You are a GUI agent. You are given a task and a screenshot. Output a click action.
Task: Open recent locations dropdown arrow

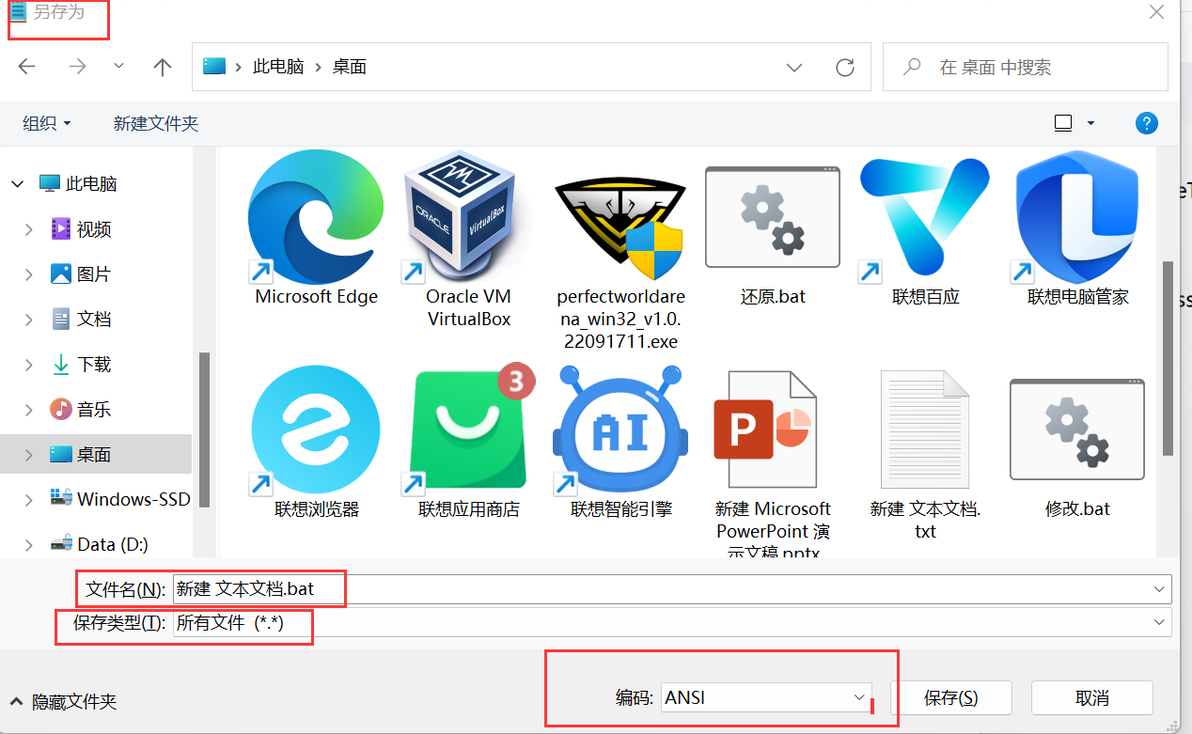pos(119,66)
